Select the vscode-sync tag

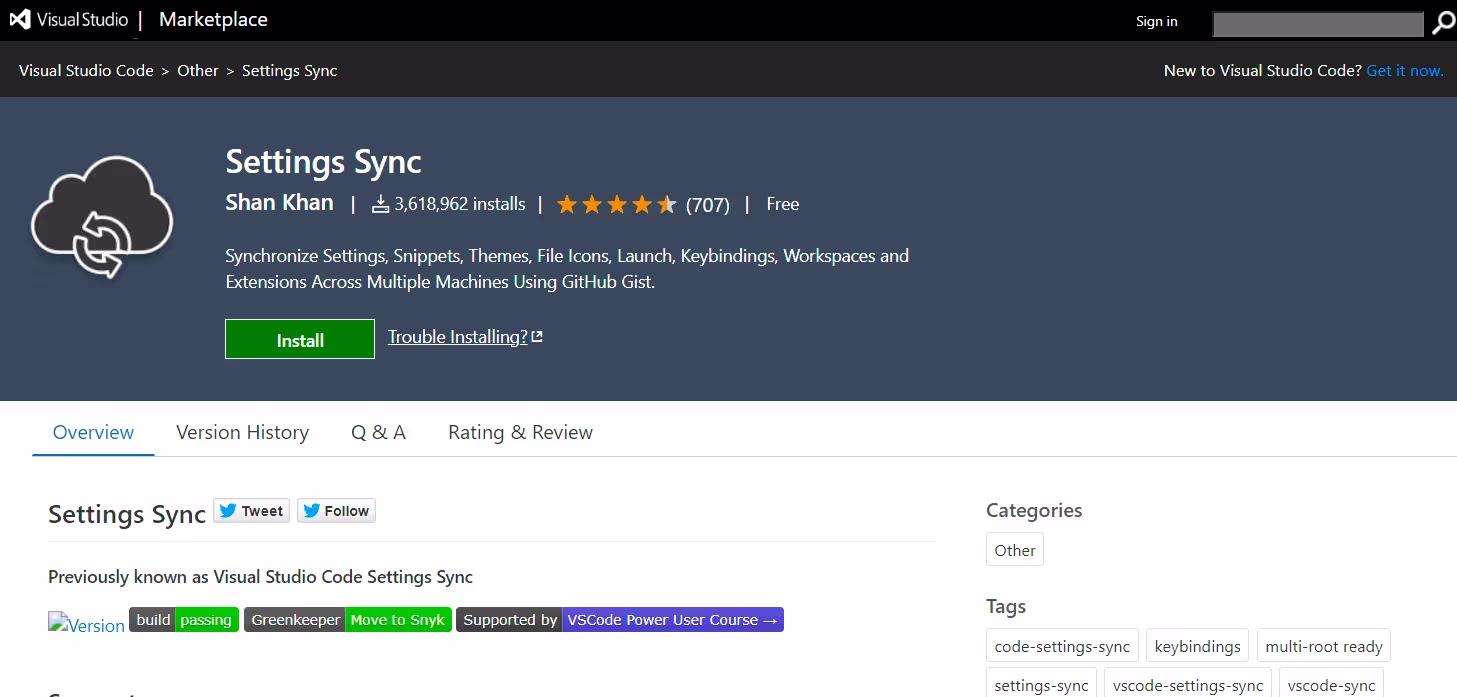tap(1331, 685)
